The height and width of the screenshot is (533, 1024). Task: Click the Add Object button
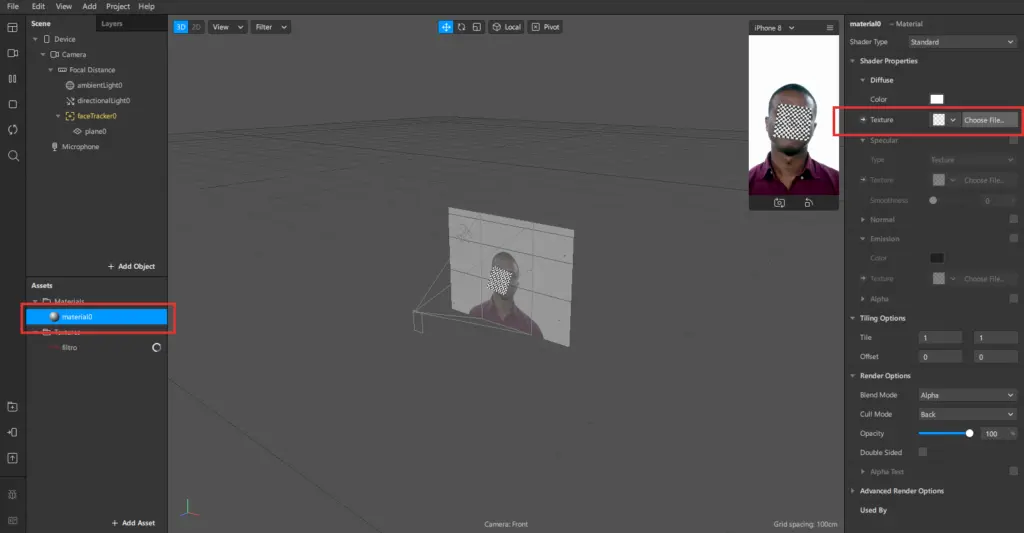[x=131, y=267]
